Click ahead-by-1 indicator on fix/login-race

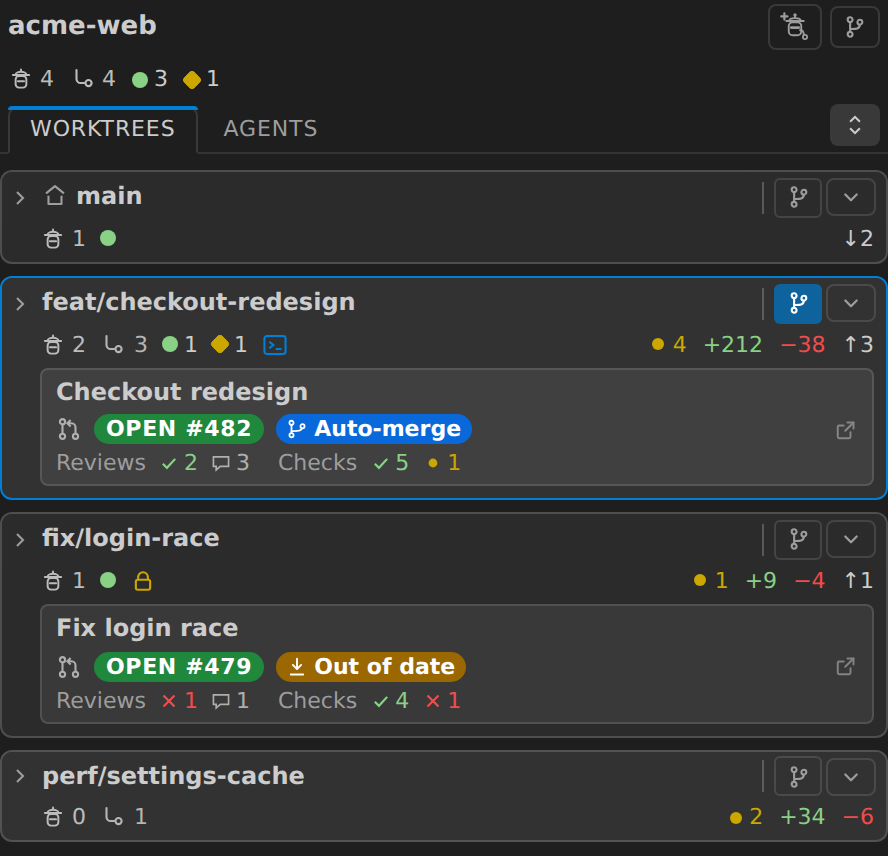pyautogui.click(x=859, y=580)
